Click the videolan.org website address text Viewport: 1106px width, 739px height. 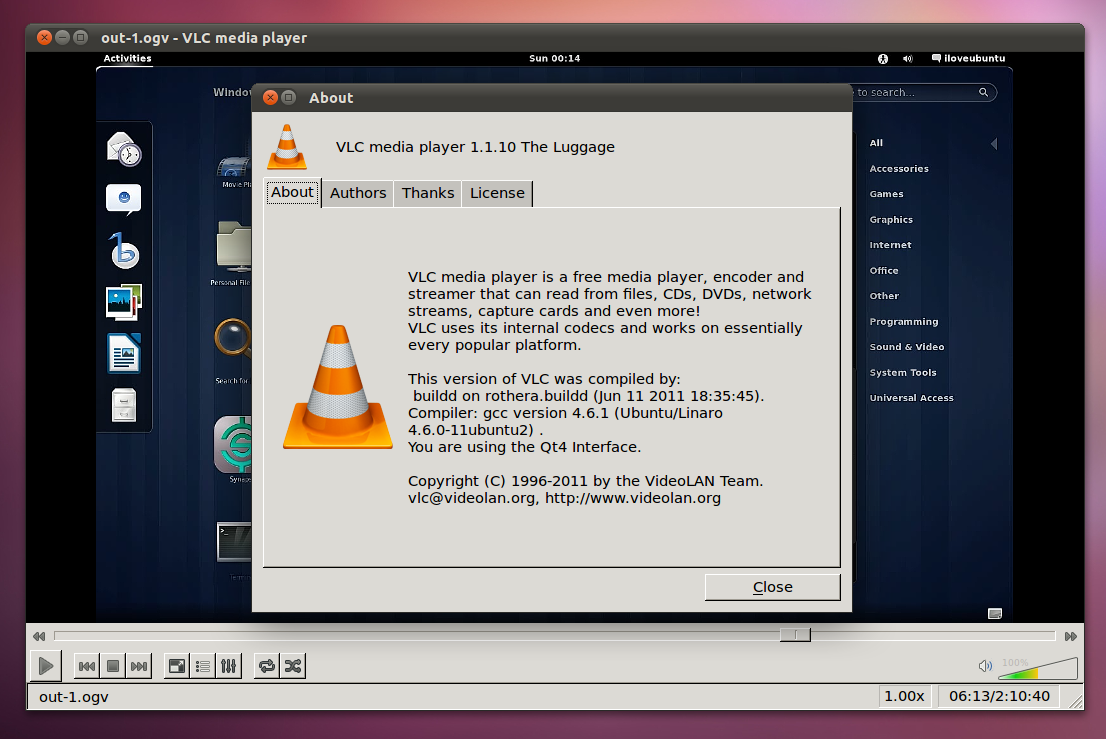(633, 498)
